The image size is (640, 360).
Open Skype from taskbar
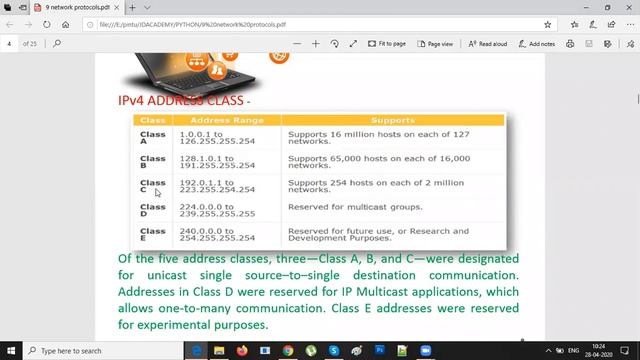[x=334, y=351]
